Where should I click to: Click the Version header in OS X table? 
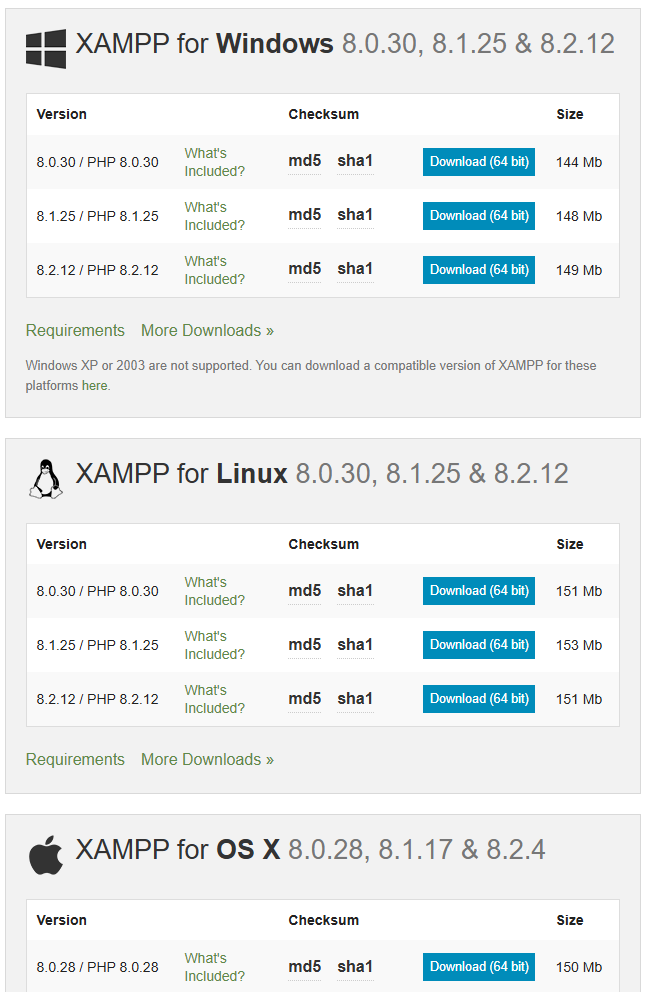click(x=61, y=920)
